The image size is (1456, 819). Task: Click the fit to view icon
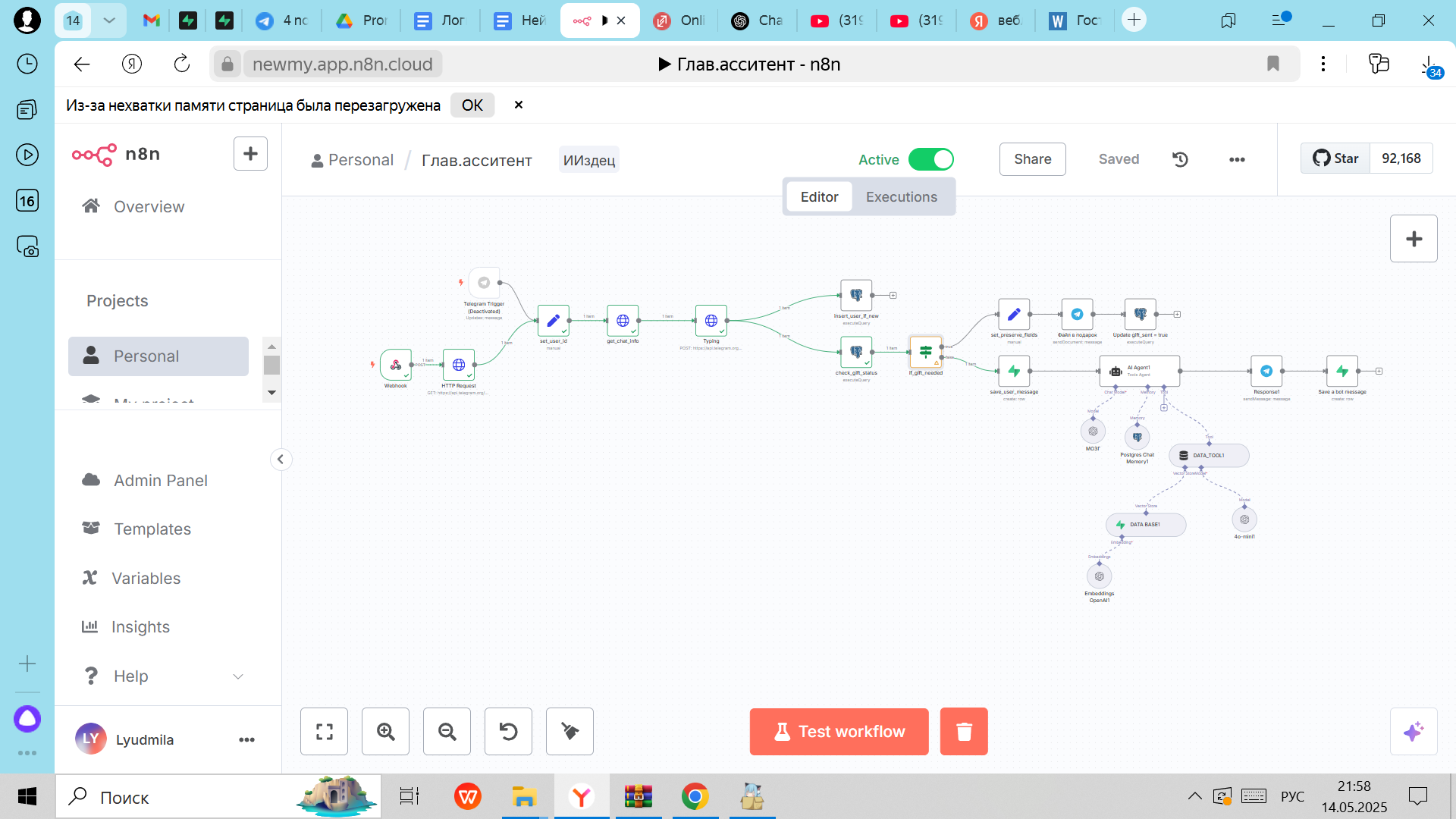click(325, 732)
